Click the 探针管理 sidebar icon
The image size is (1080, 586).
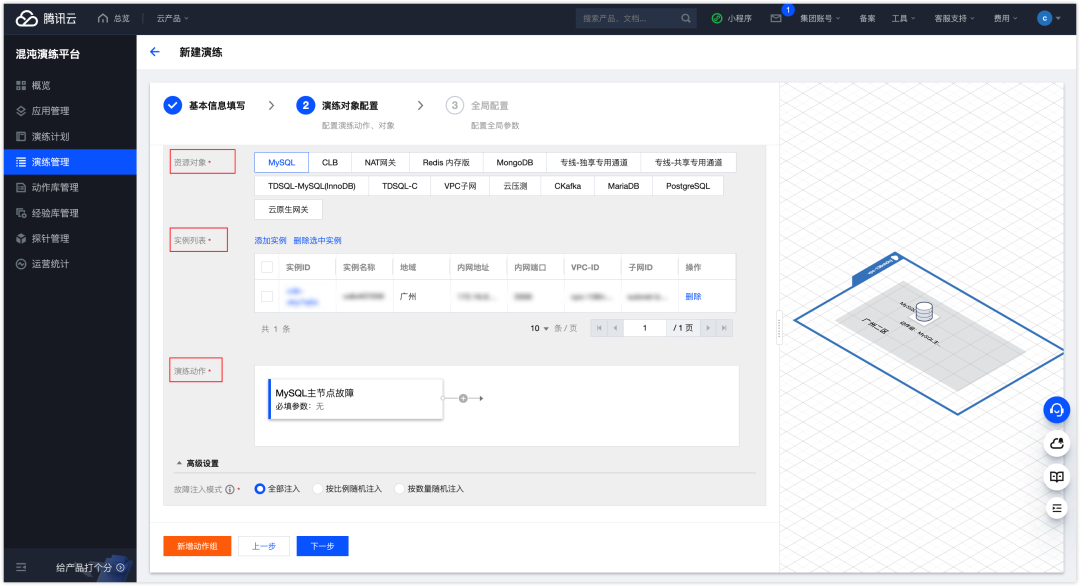coord(21,238)
